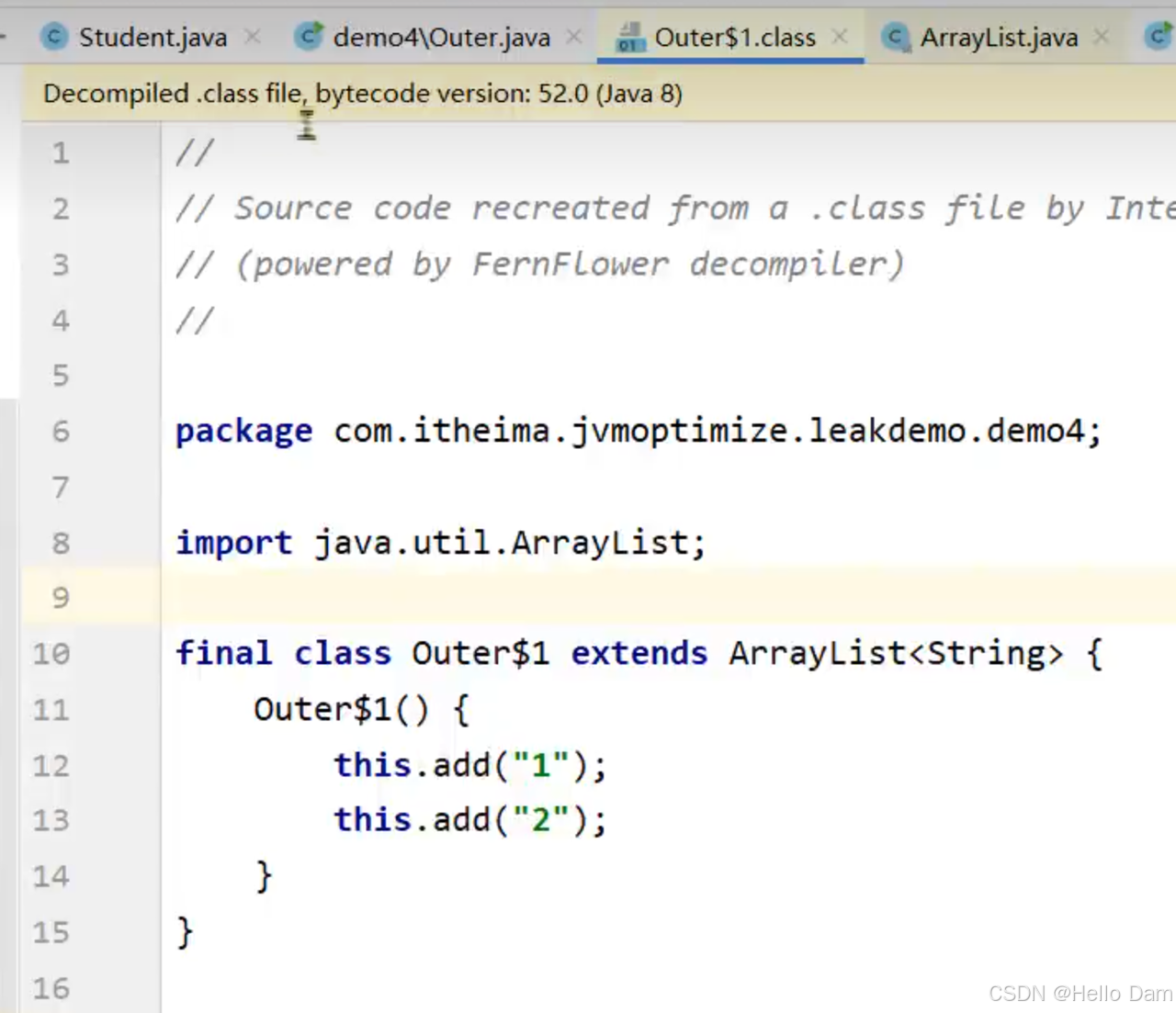The image size is (1176, 1013).
Task: Click line number 12 in the gutter
Action: coord(51,765)
